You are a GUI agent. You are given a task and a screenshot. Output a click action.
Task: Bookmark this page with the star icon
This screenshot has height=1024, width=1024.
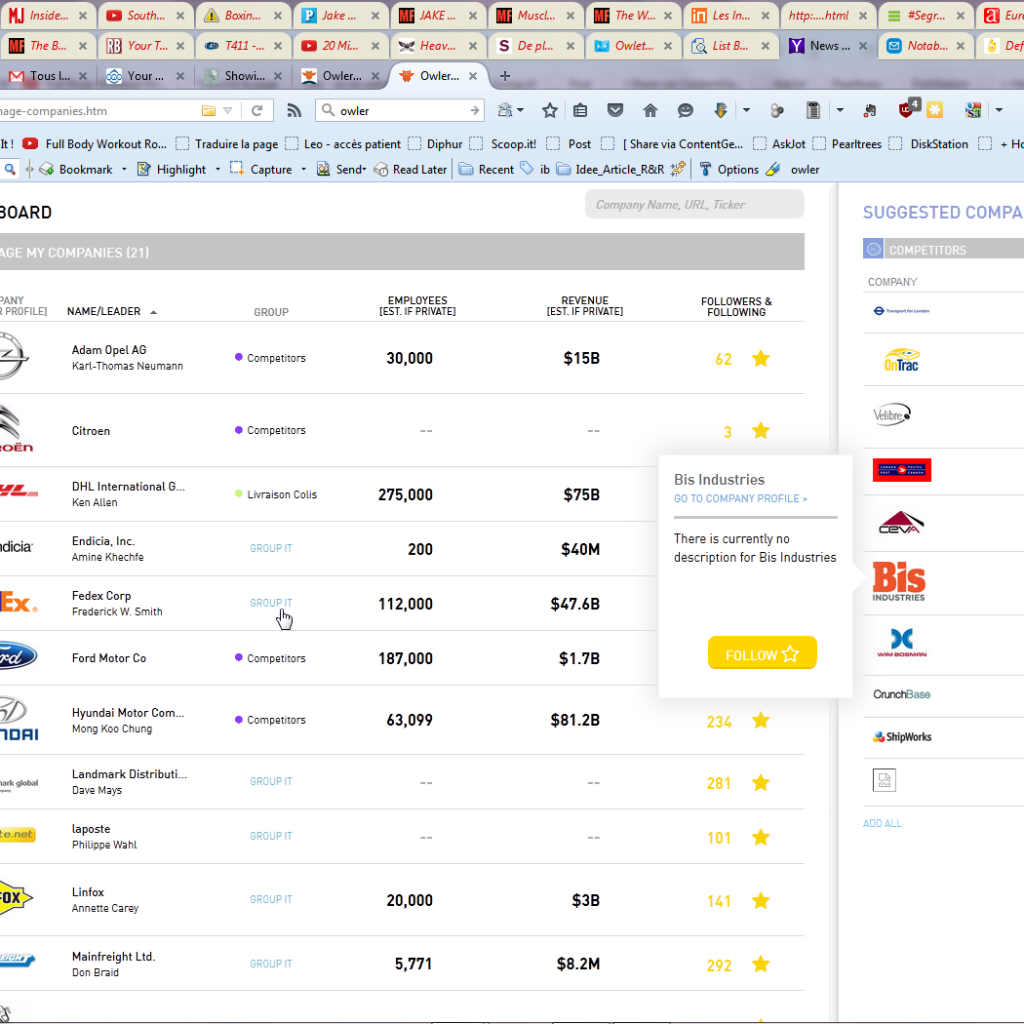(x=550, y=110)
